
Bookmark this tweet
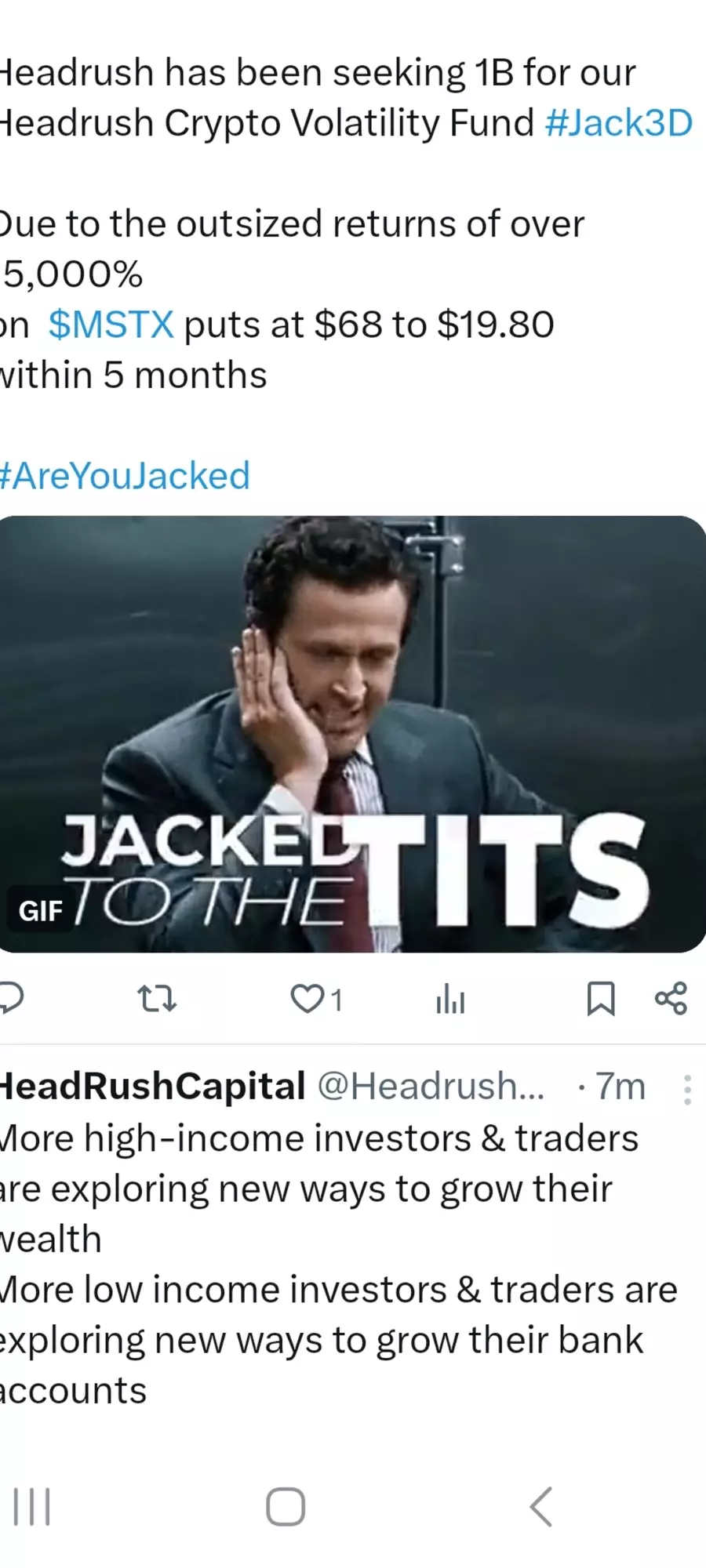pos(601,999)
